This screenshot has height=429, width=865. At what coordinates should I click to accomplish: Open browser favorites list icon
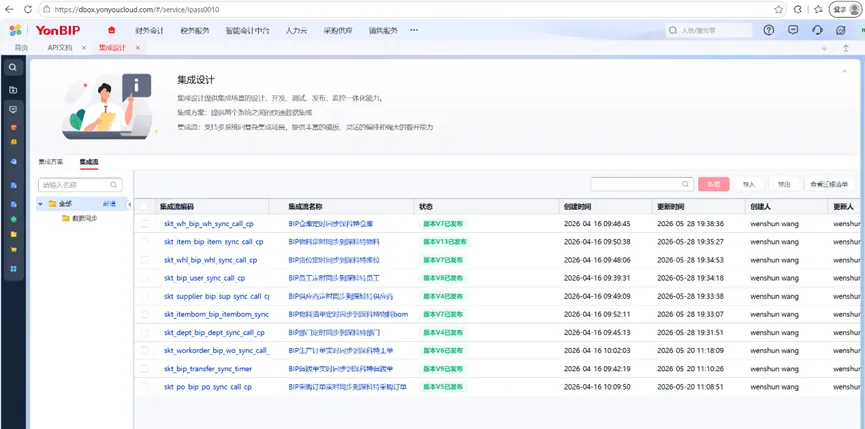point(818,9)
